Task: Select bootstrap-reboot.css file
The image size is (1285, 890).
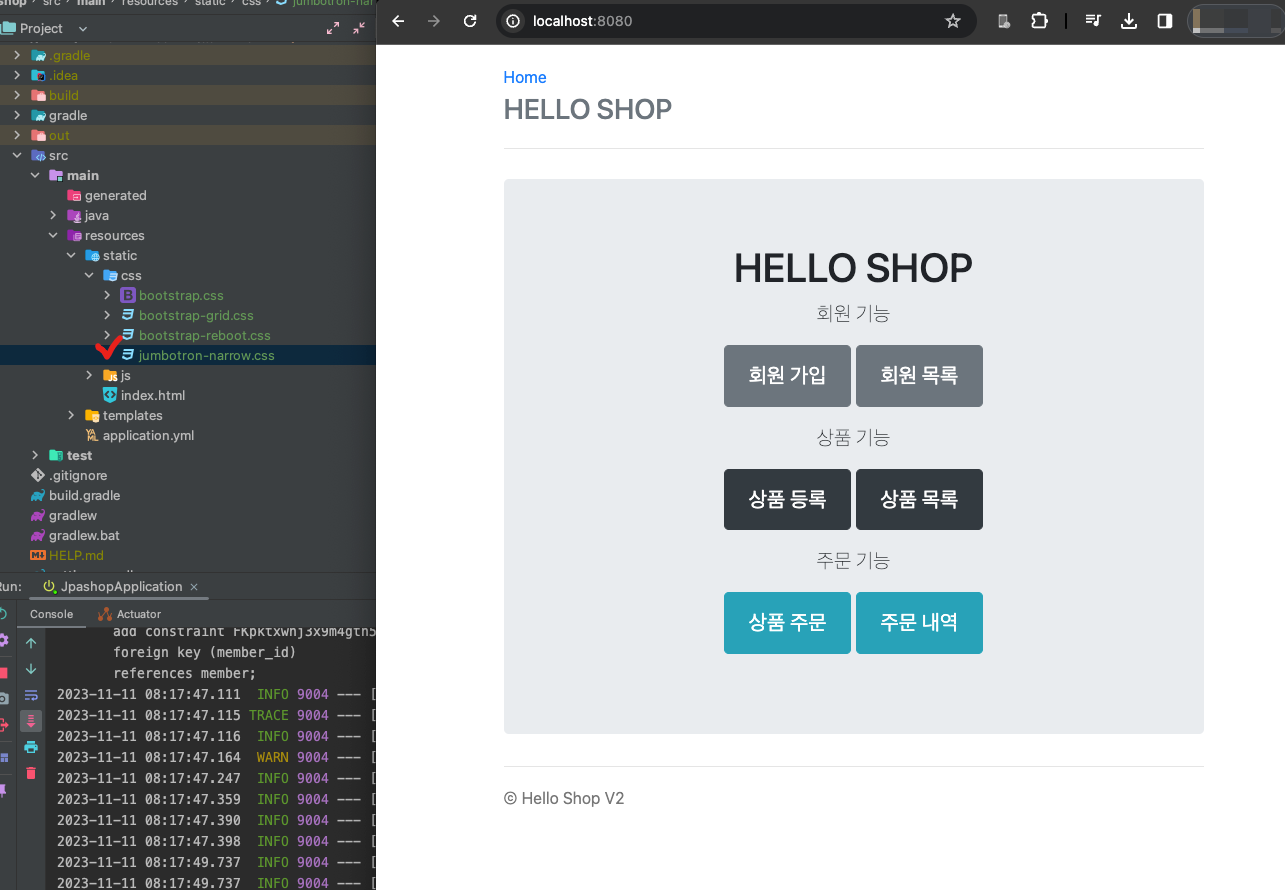Action: tap(205, 335)
